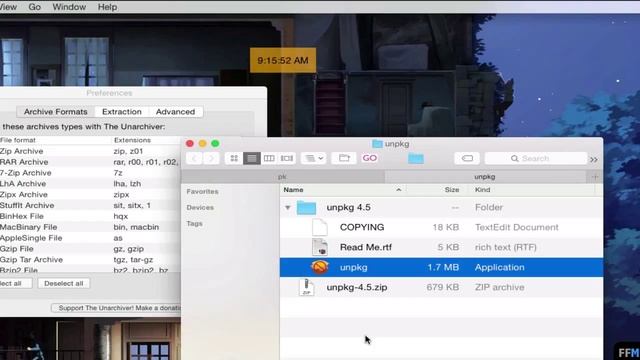
Task: Select AppleSingle File row
Action: click(90, 238)
